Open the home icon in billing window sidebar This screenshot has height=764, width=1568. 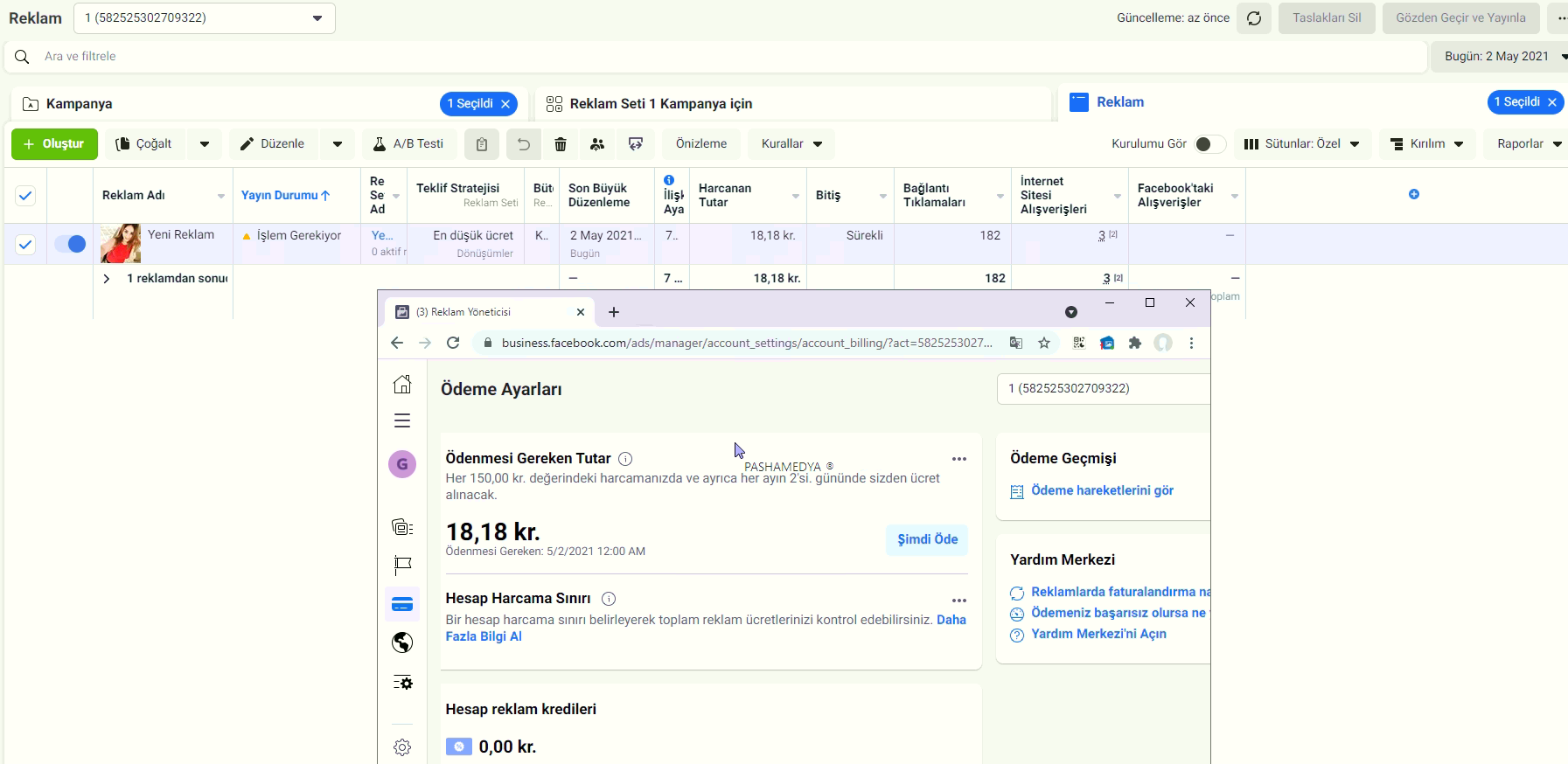tap(402, 384)
